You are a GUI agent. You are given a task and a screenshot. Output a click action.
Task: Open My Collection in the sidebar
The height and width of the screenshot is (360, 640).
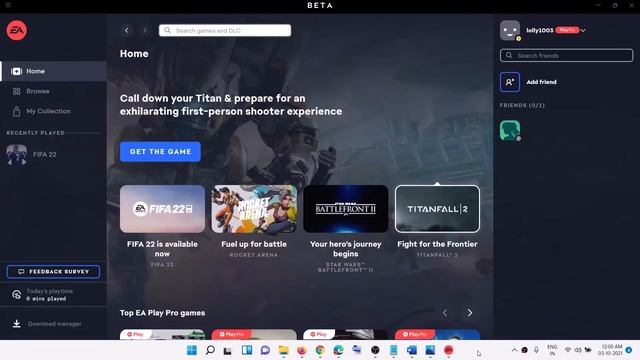(54, 111)
